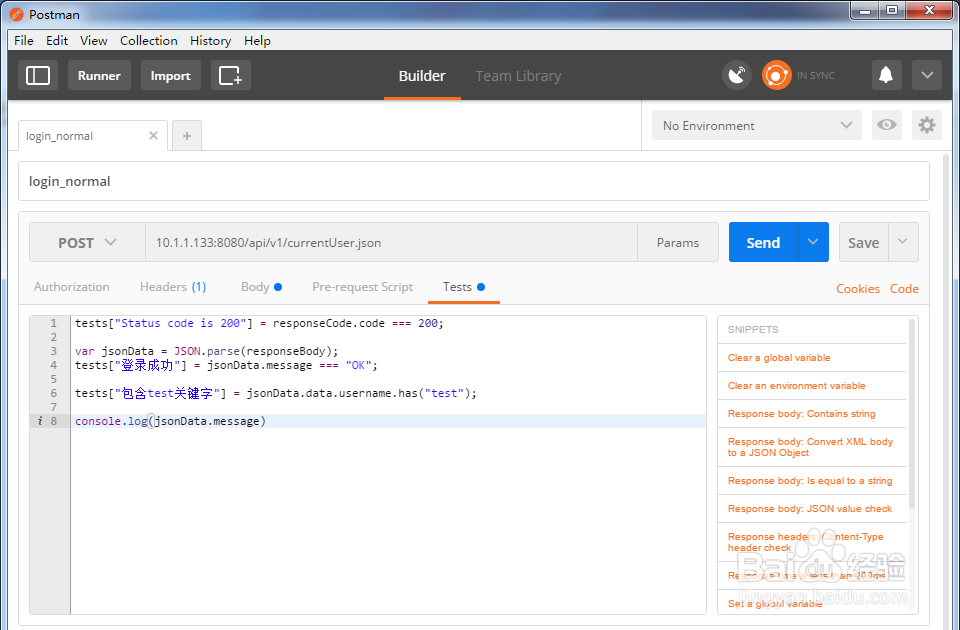The height and width of the screenshot is (630, 960).
Task: Click code line 1 Status code is 200
Action: pyautogui.click(x=259, y=323)
